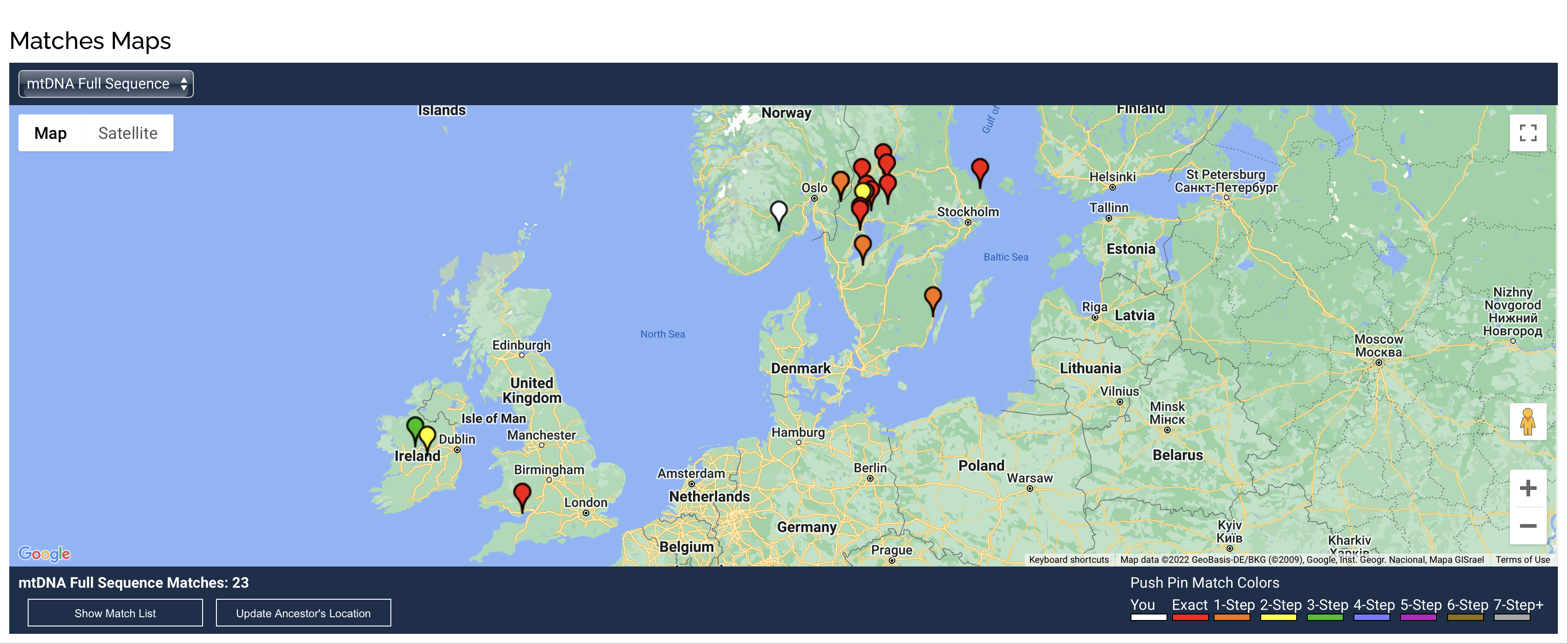This screenshot has height=644, width=1568.
Task: Zoom out with the minus button
Action: 1527,525
